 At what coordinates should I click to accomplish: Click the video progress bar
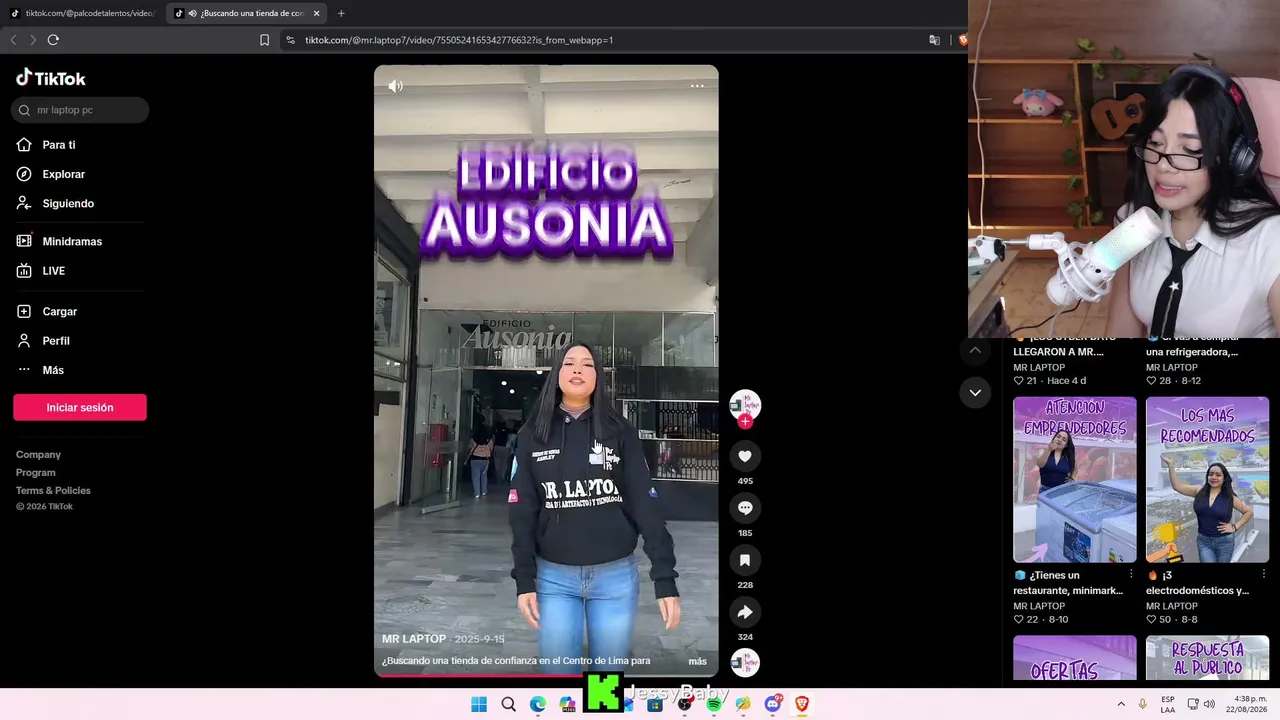point(546,675)
